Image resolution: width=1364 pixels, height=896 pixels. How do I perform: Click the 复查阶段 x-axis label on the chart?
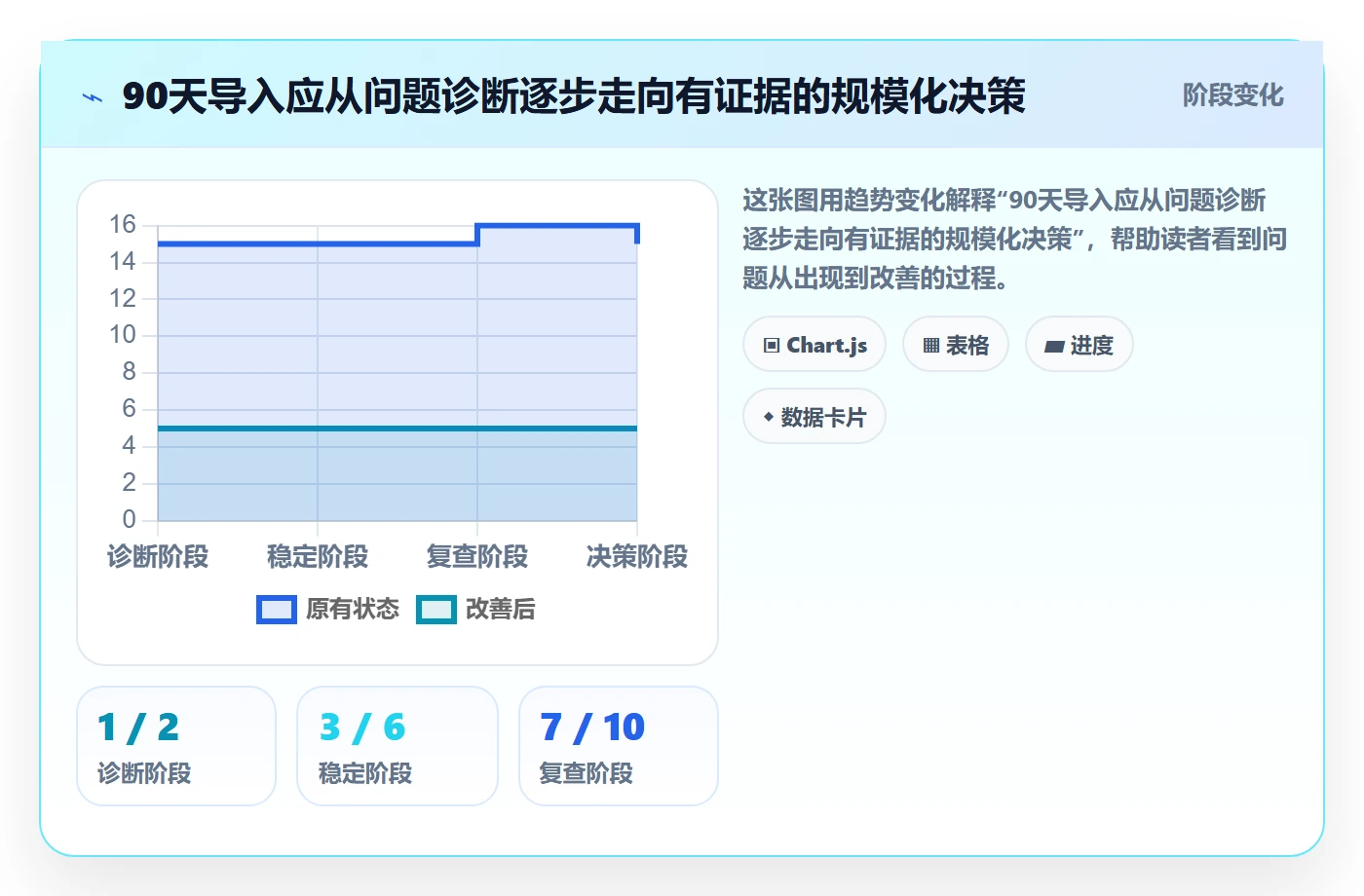point(477,557)
